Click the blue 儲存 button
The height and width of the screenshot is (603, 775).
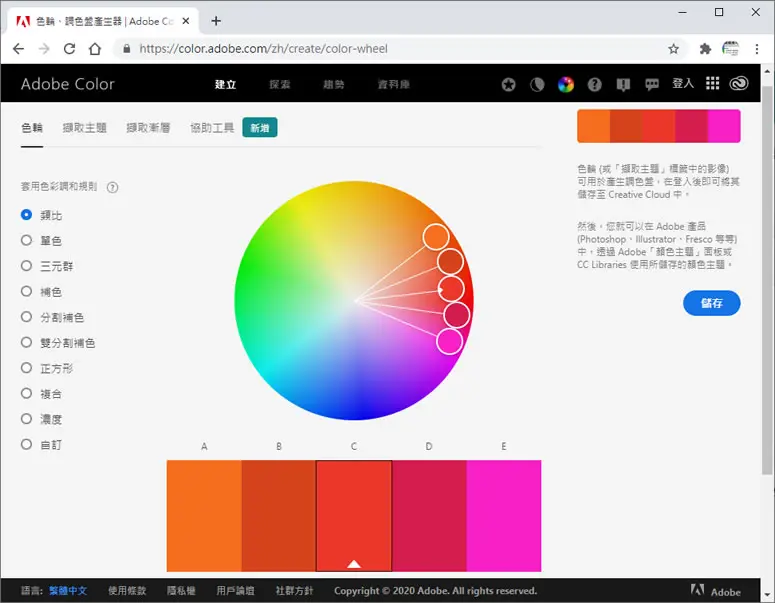pos(712,303)
